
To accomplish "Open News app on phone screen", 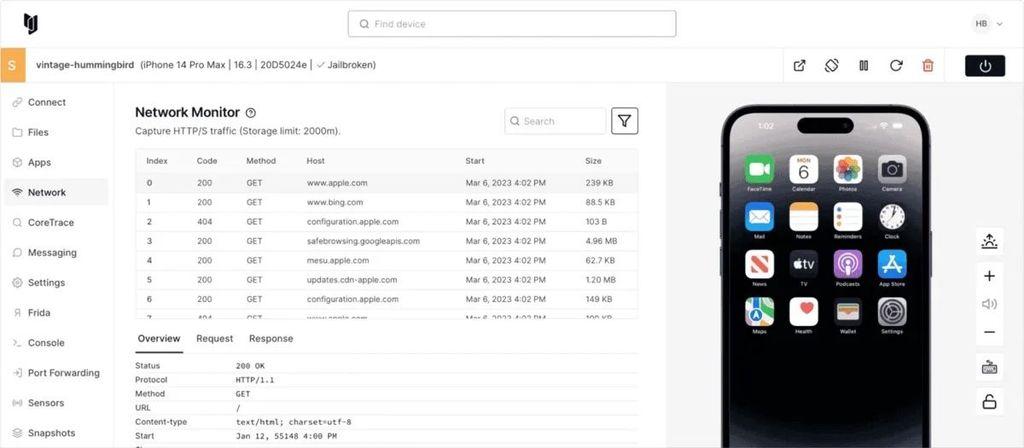I will [760, 264].
